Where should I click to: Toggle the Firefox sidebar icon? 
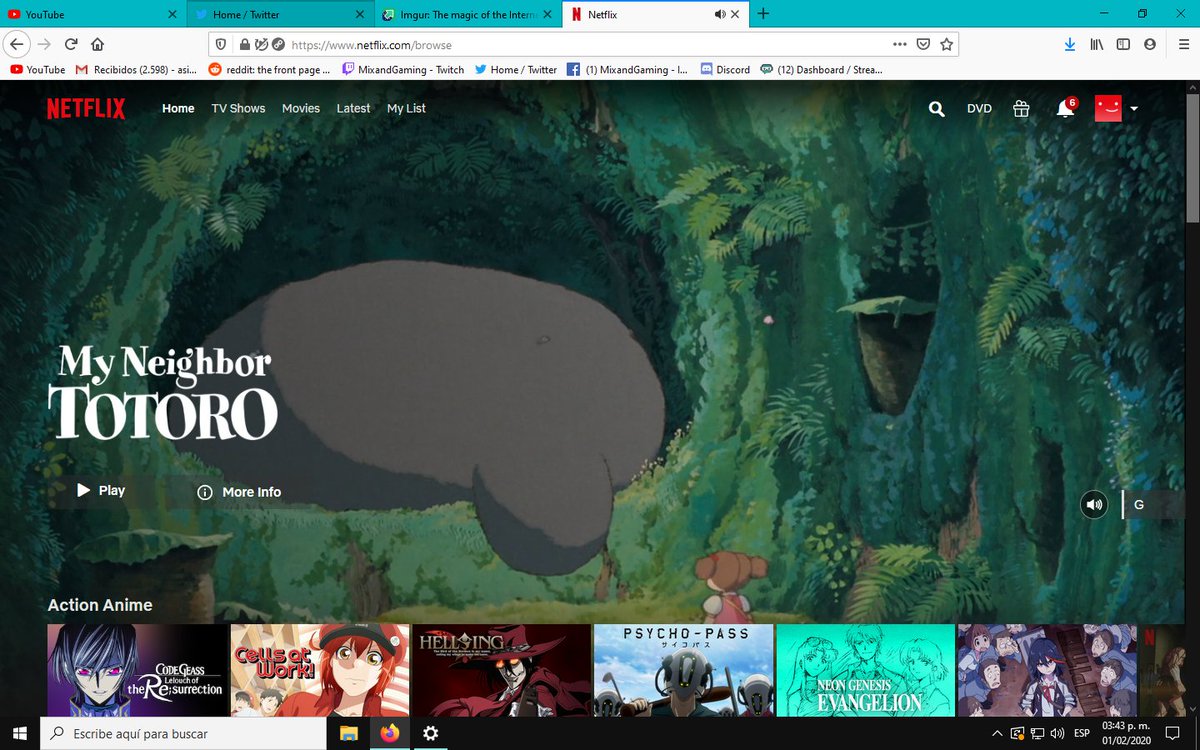(1123, 44)
